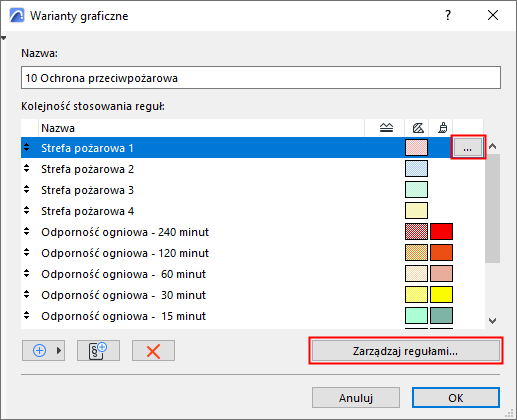Click solid yellow surface swatch of 30 minut
The width and height of the screenshot is (517, 420).
441,295
